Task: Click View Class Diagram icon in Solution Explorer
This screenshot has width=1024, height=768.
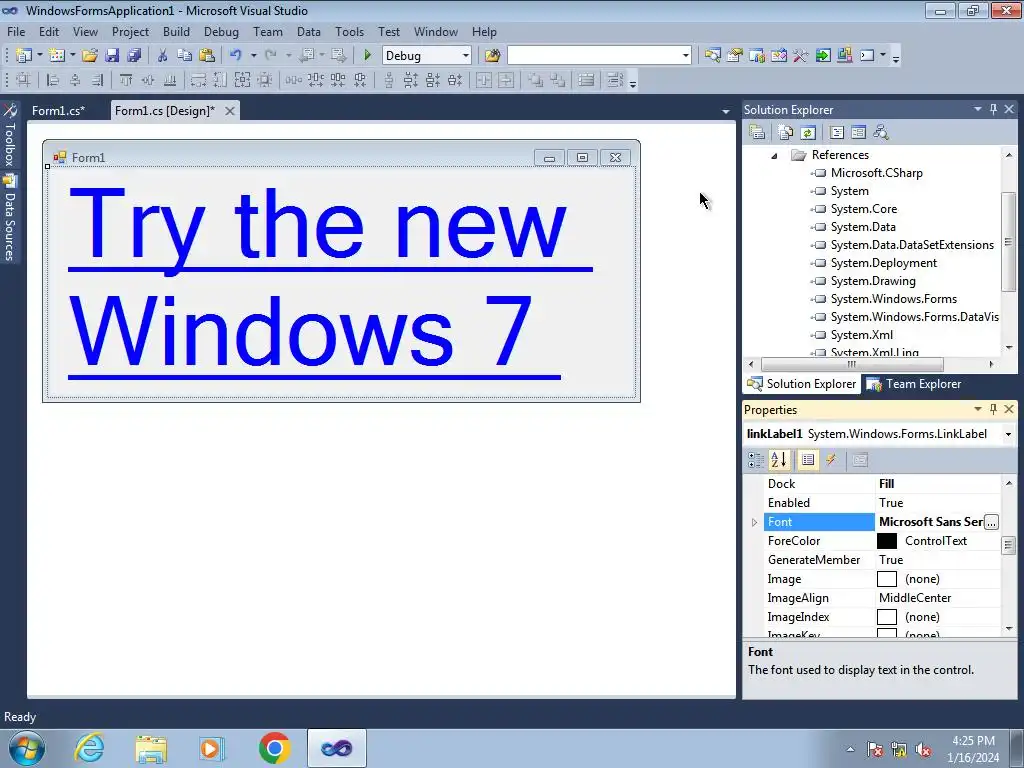Action: 881,133
